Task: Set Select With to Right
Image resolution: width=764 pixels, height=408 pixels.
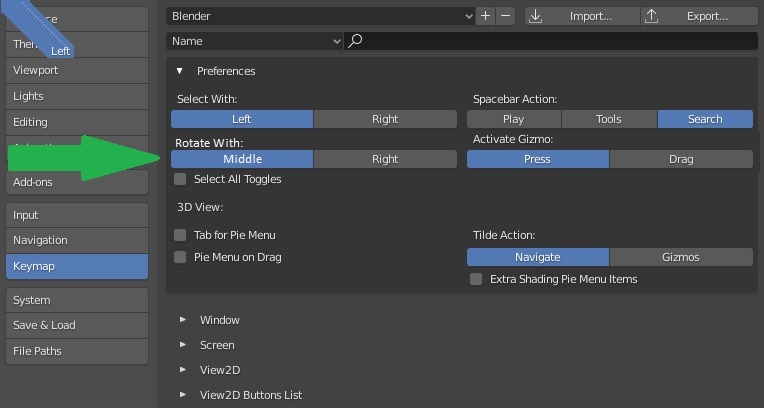Action: (x=385, y=119)
